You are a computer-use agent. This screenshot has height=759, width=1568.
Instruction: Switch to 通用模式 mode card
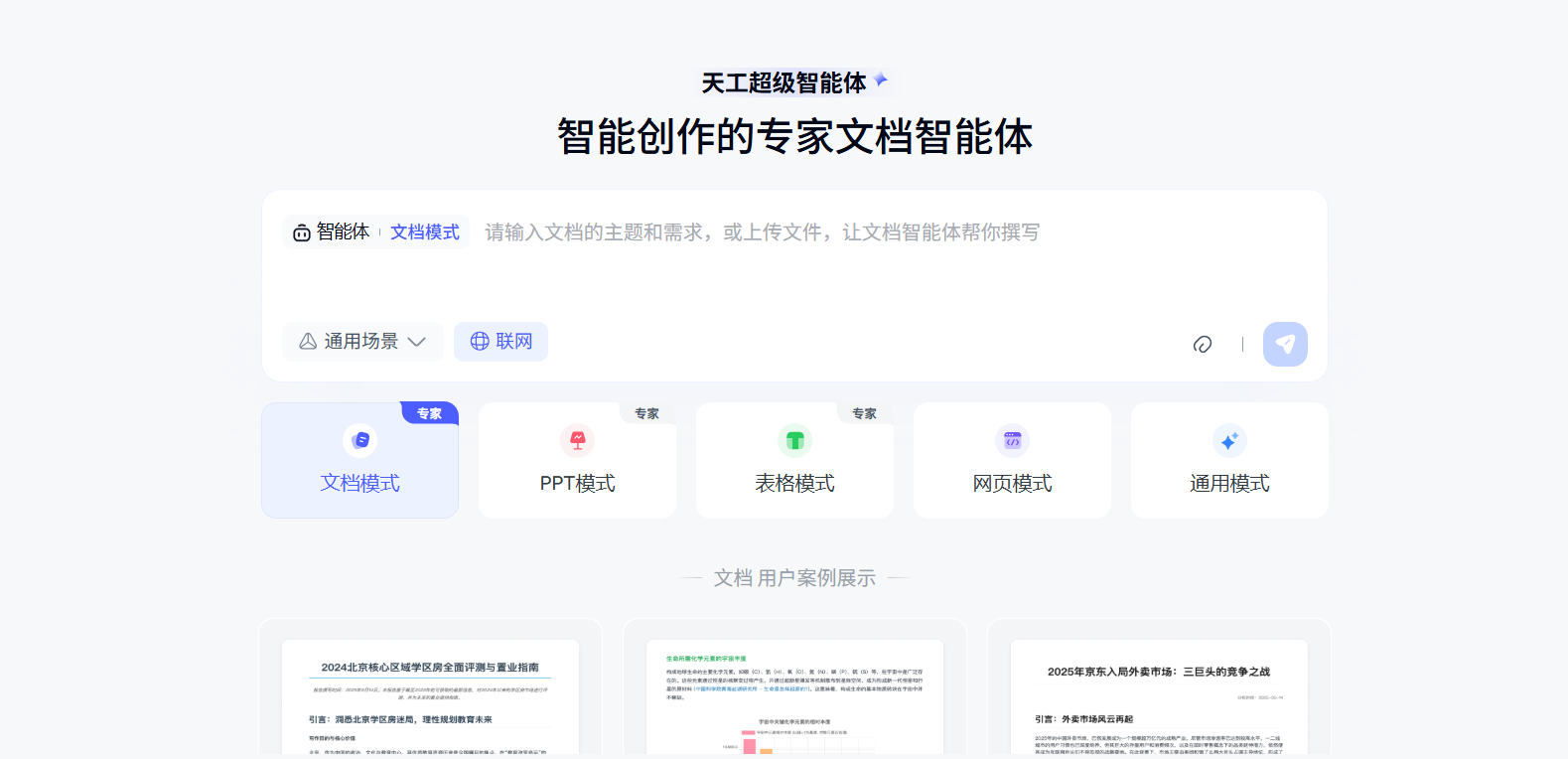coord(1229,460)
